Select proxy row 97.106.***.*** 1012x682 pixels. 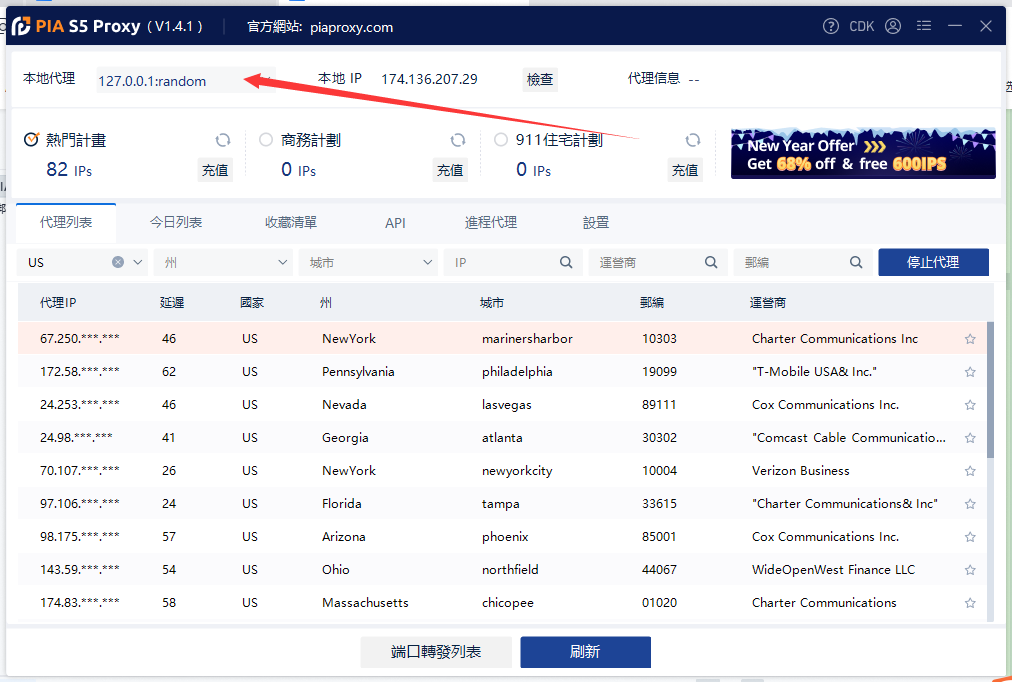pos(502,504)
